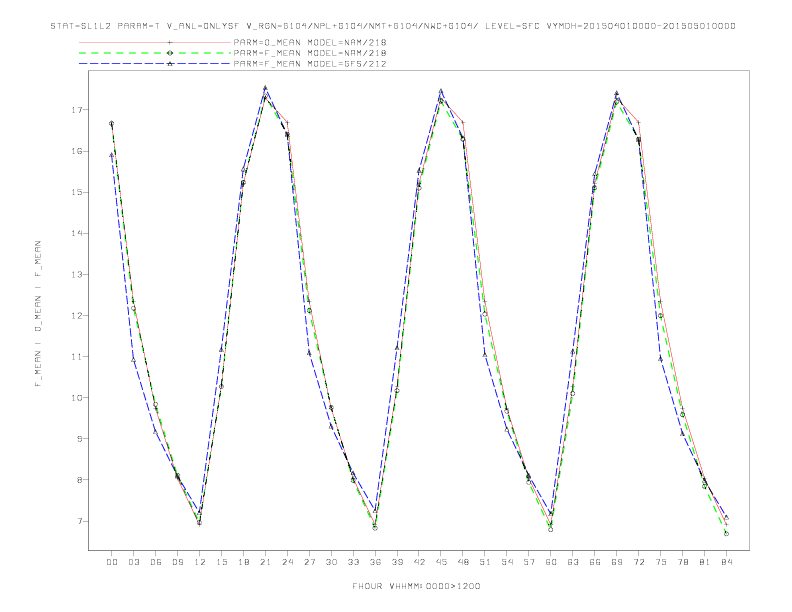Click the x-axis forecast hour label '06'

pos(156,562)
